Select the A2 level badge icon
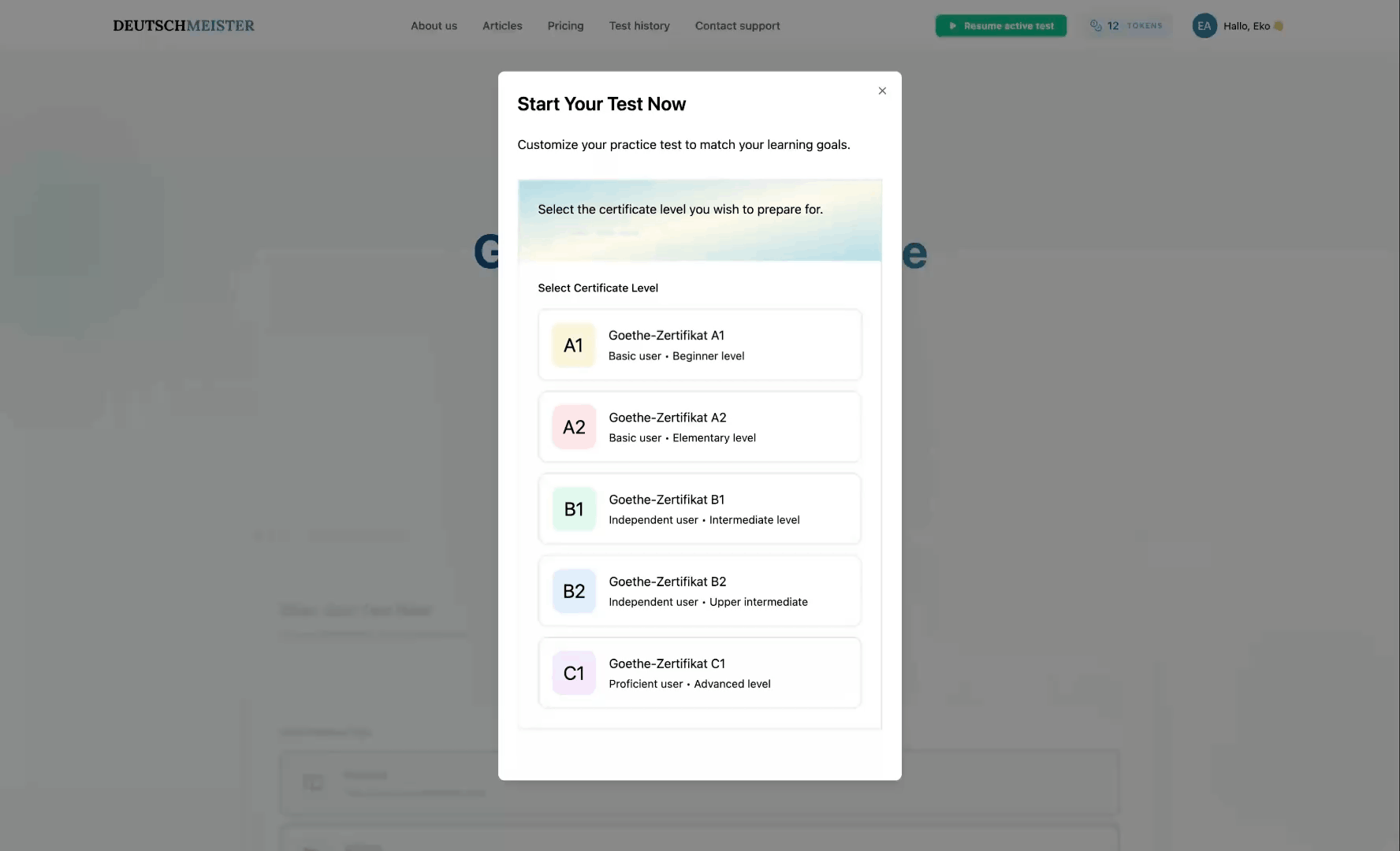Screen dimensions: 1400x851 point(574,427)
